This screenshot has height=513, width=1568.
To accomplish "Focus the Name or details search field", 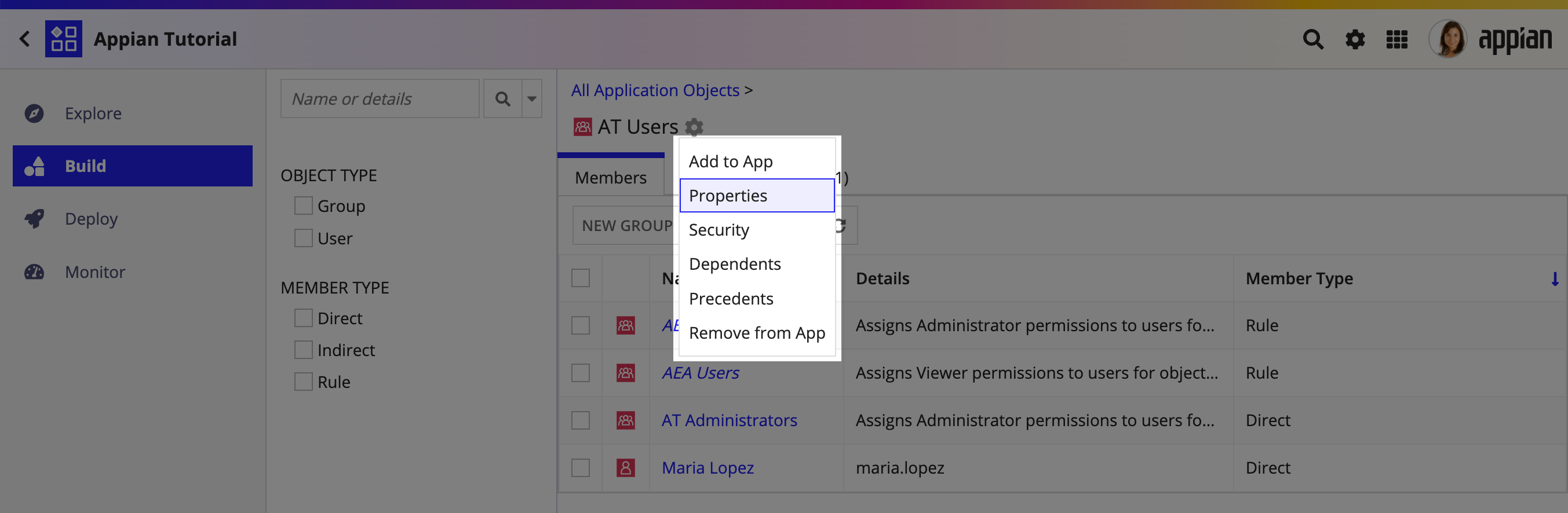I will (x=380, y=98).
